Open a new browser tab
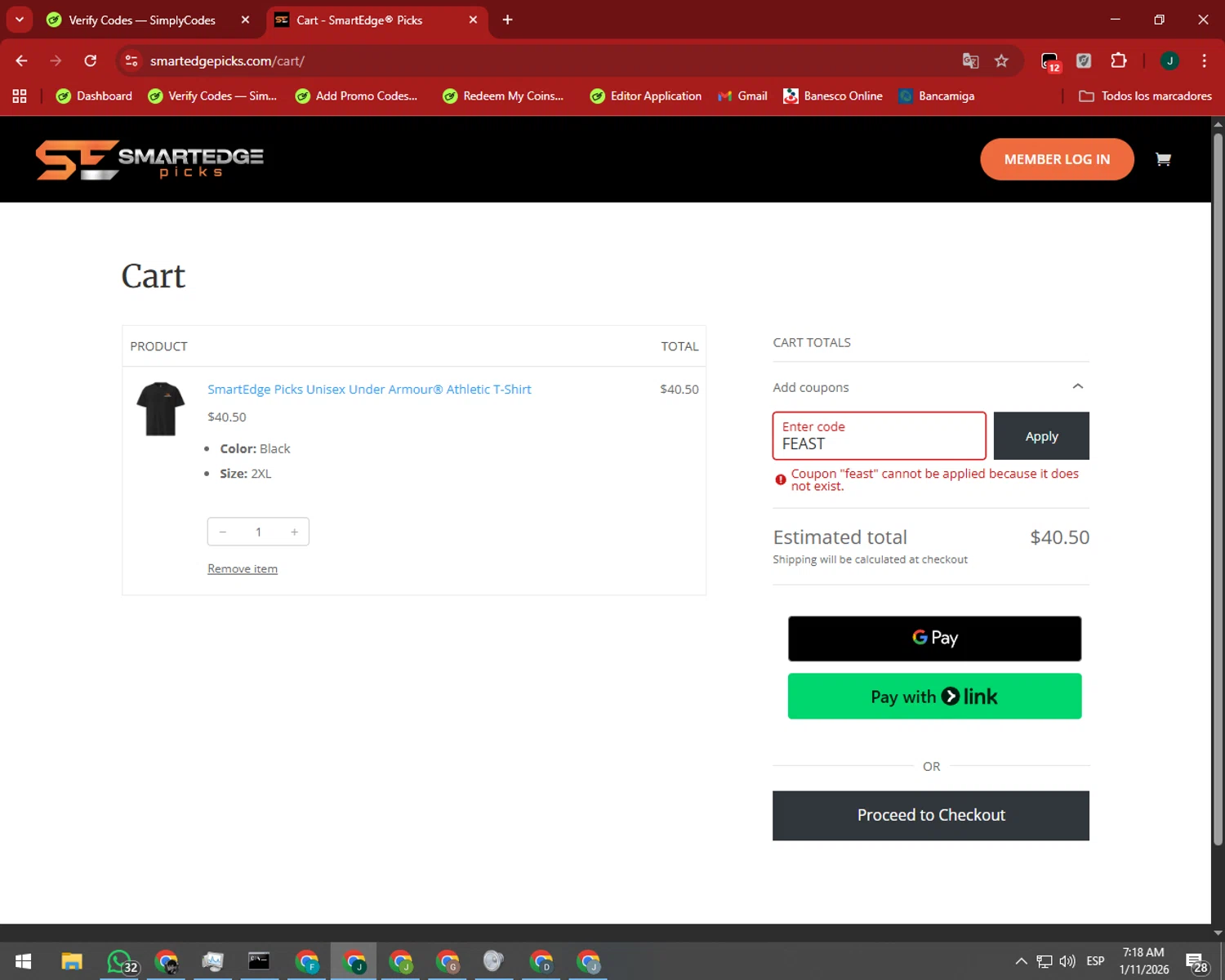The width and height of the screenshot is (1225, 980). click(x=507, y=20)
